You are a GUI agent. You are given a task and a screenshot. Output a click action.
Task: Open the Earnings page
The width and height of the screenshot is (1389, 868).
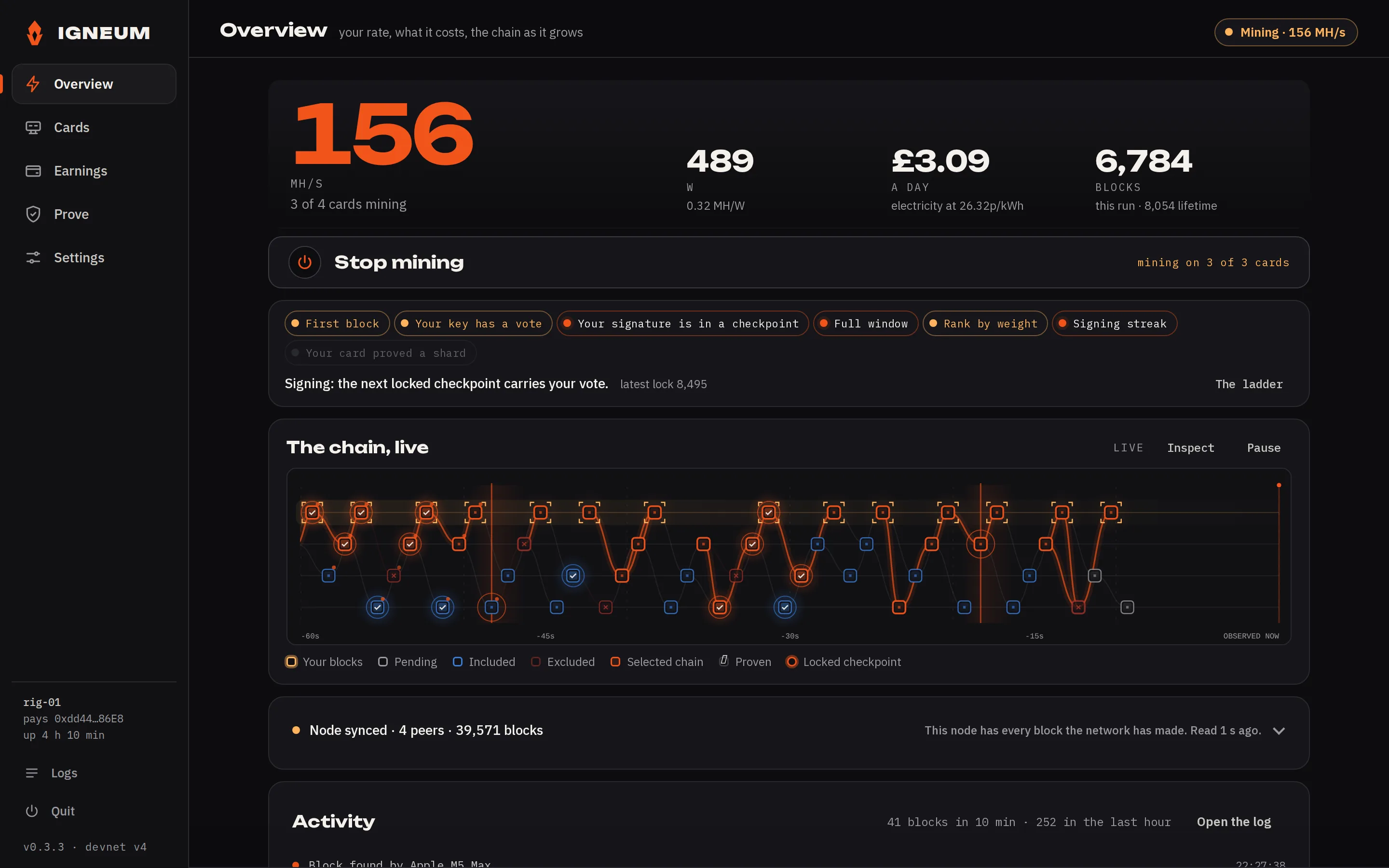tap(94, 171)
